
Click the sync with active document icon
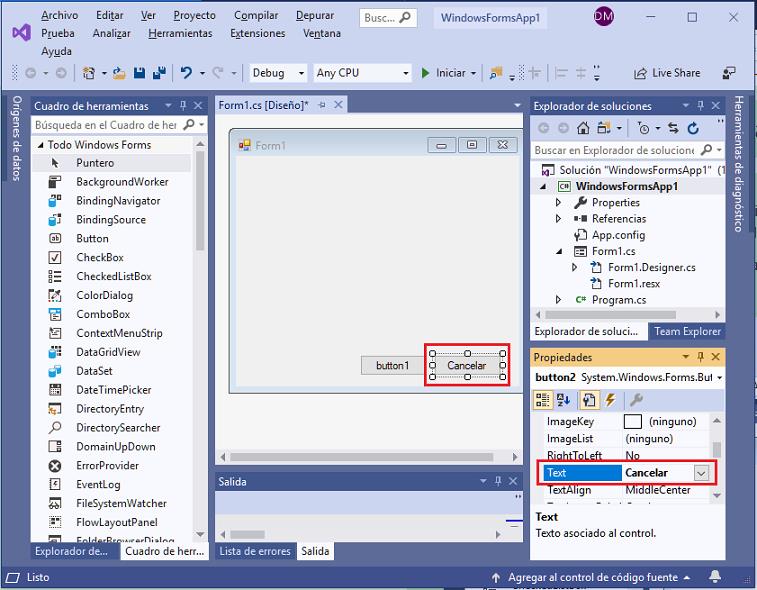(673, 128)
